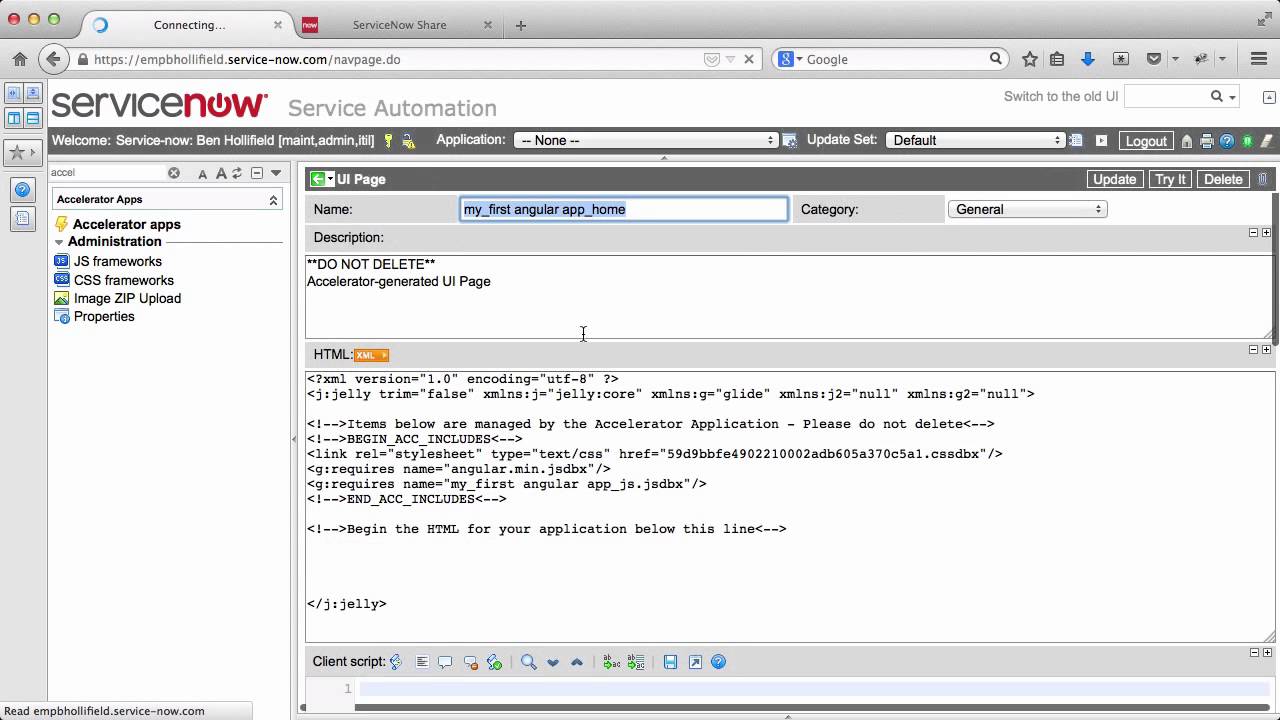
Task: Click the magnifier search icon in the script toolbar
Action: click(529, 662)
